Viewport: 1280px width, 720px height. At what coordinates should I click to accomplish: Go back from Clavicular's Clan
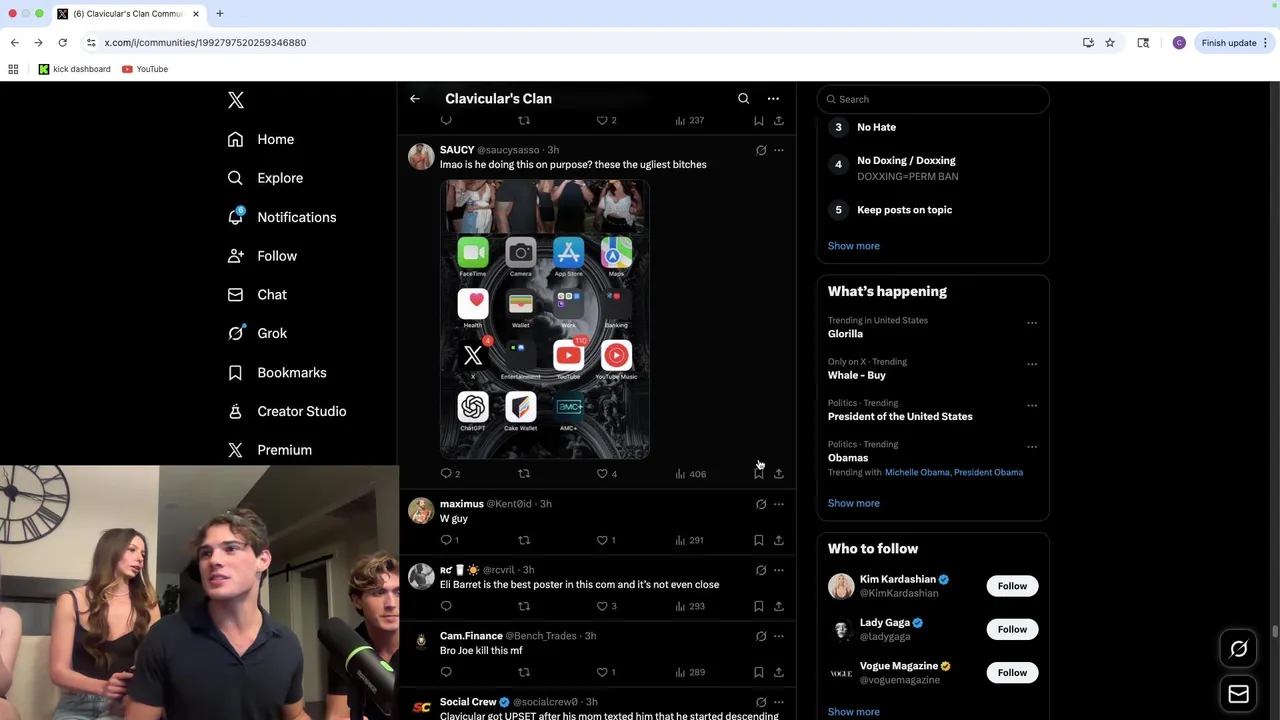415,99
